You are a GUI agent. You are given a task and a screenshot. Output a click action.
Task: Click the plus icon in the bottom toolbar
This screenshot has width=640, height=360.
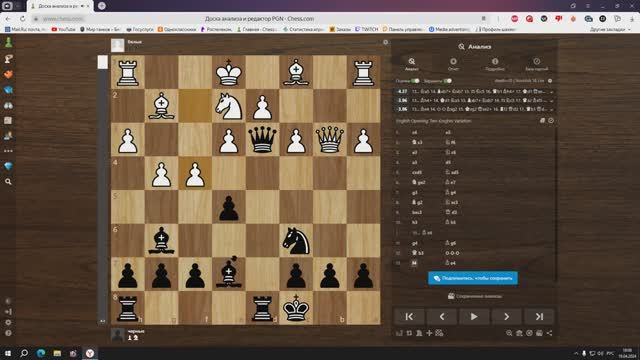pyautogui.click(x=429, y=333)
